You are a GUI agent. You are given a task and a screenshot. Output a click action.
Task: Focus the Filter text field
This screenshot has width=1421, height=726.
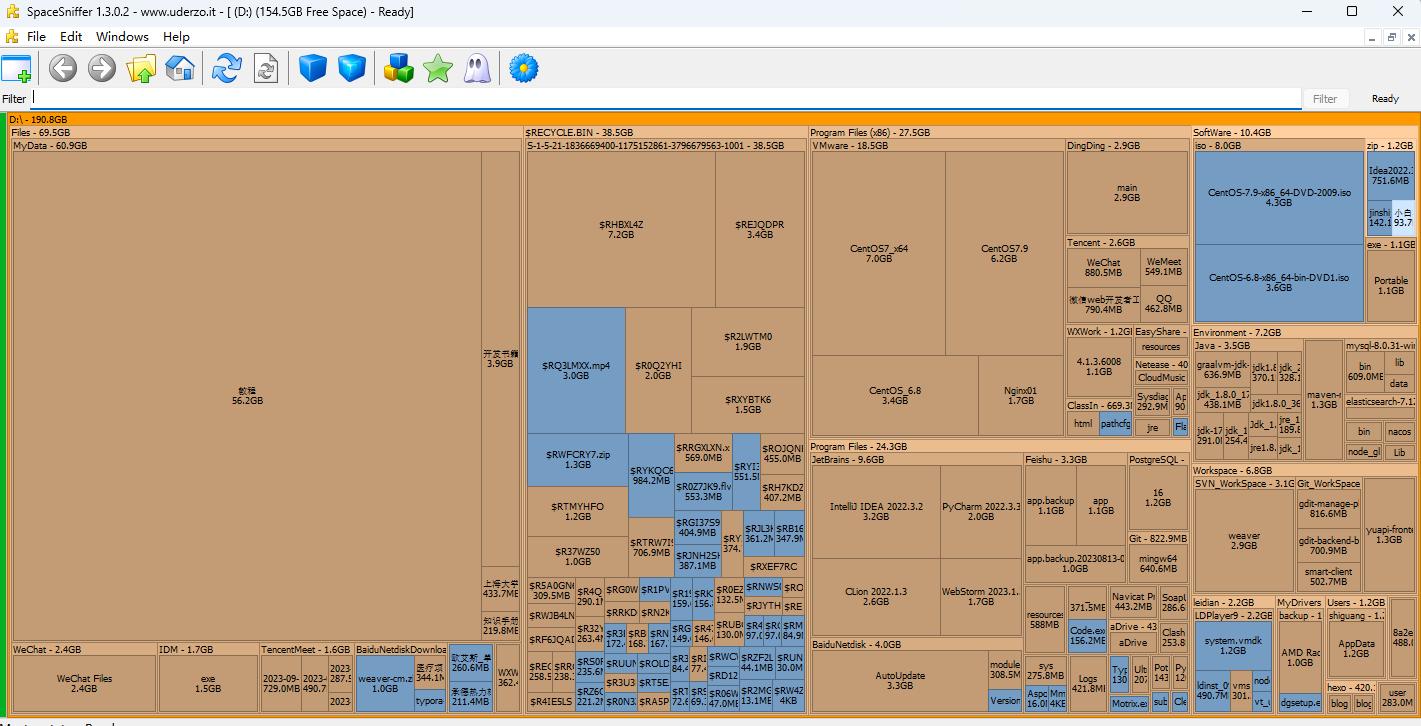666,99
